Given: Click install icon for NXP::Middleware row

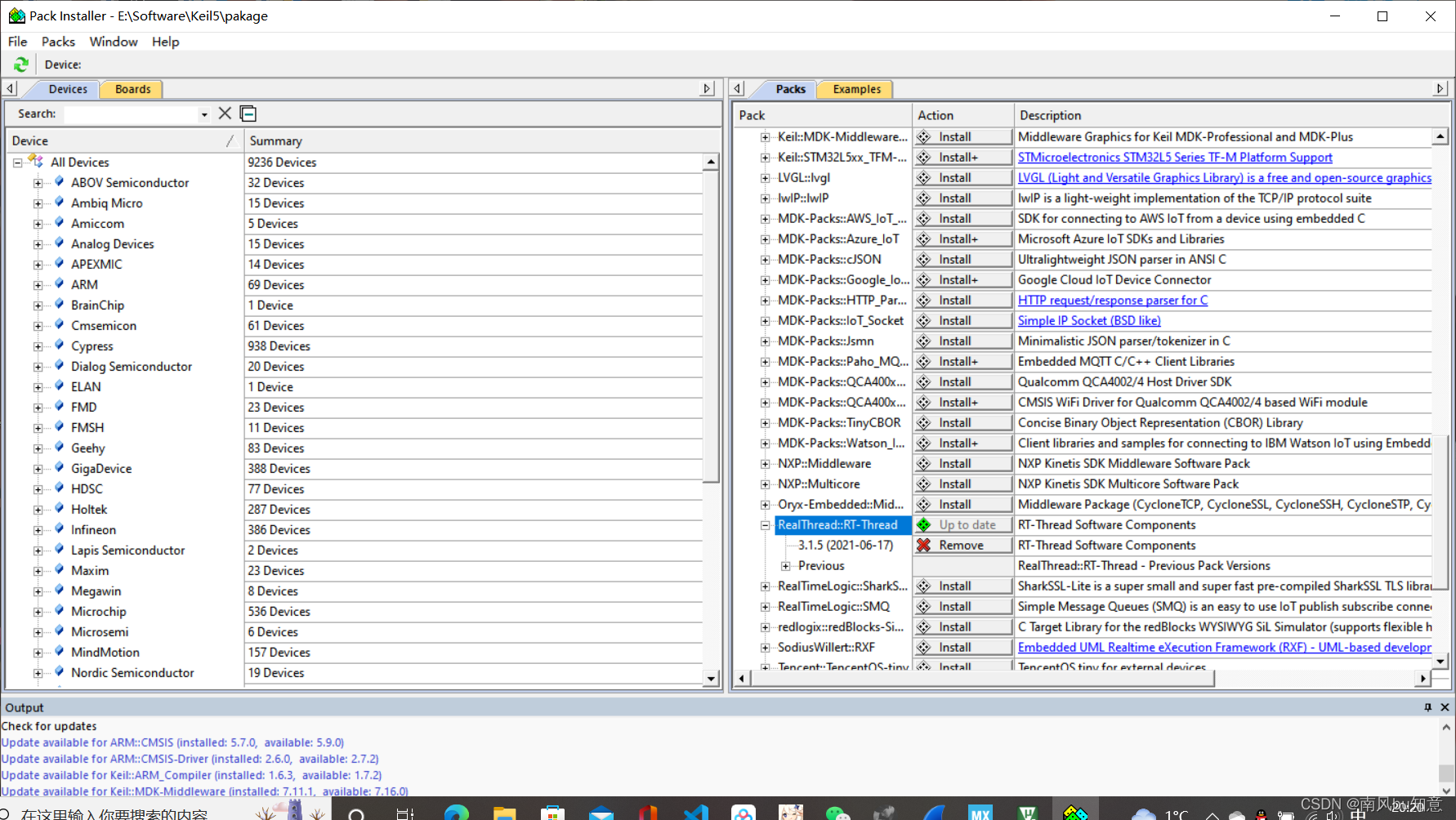Looking at the screenshot, I should pyautogui.click(x=924, y=463).
